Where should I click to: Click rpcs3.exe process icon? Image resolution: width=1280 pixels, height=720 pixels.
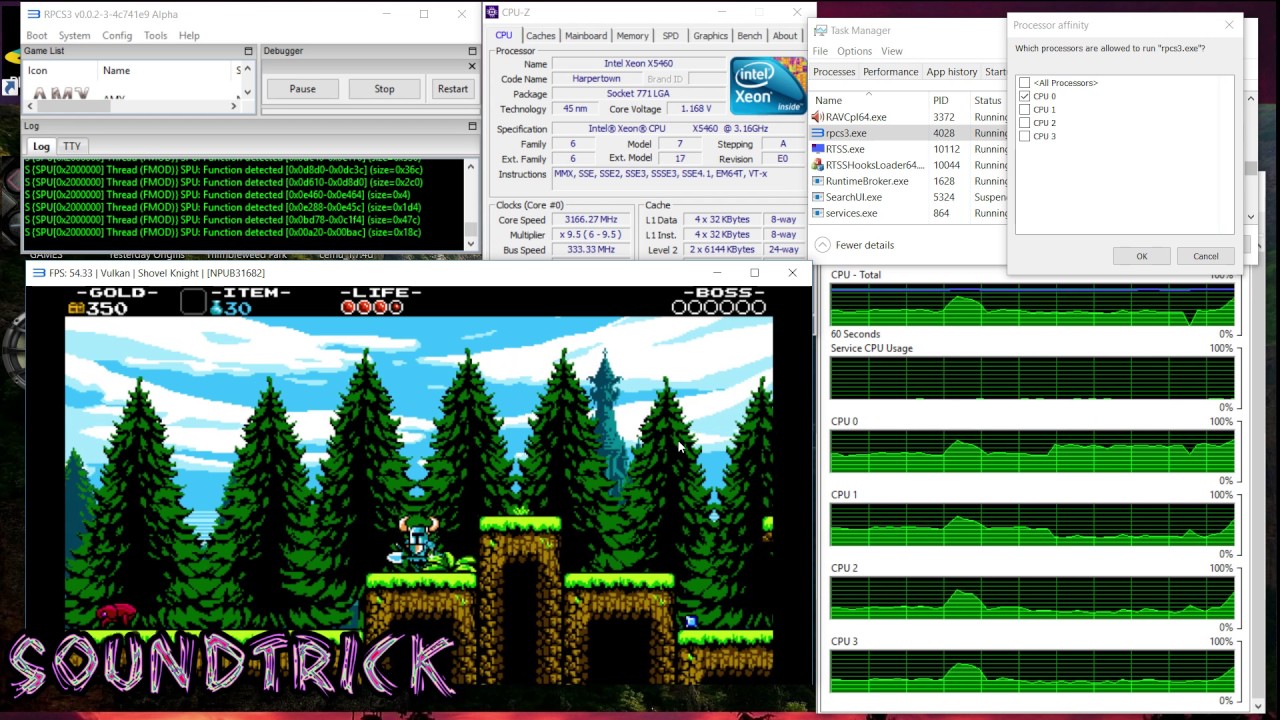(x=818, y=133)
